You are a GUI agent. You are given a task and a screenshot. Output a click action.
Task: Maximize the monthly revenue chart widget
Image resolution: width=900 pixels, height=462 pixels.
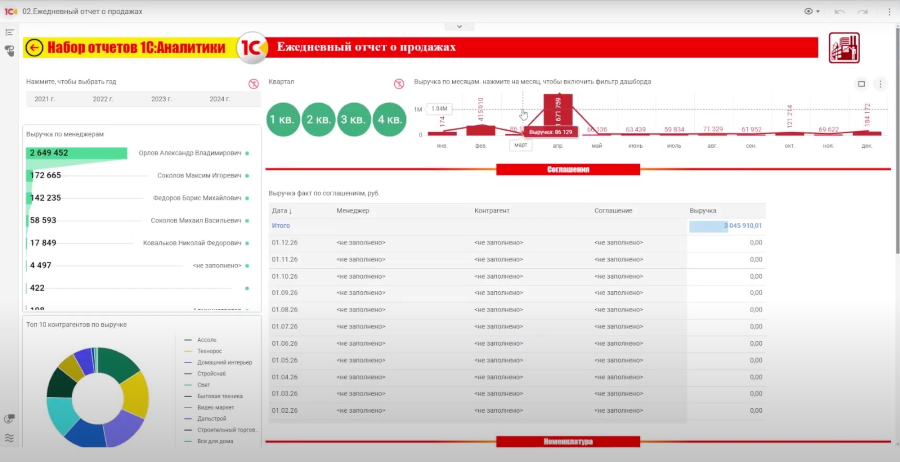[x=862, y=84]
